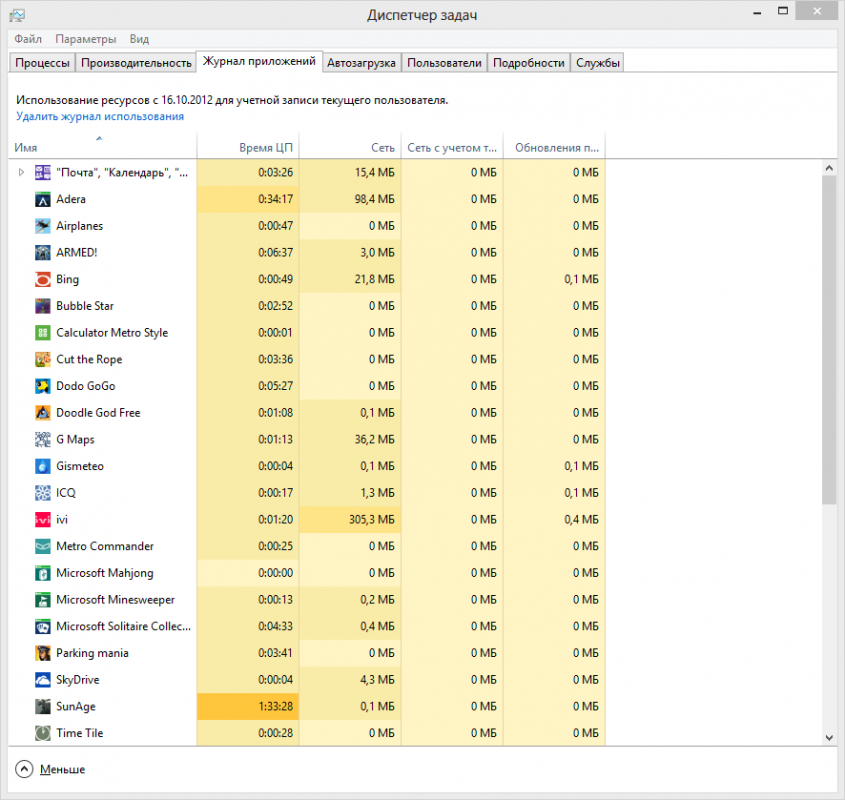Switch to the Процессы tab

[42, 63]
